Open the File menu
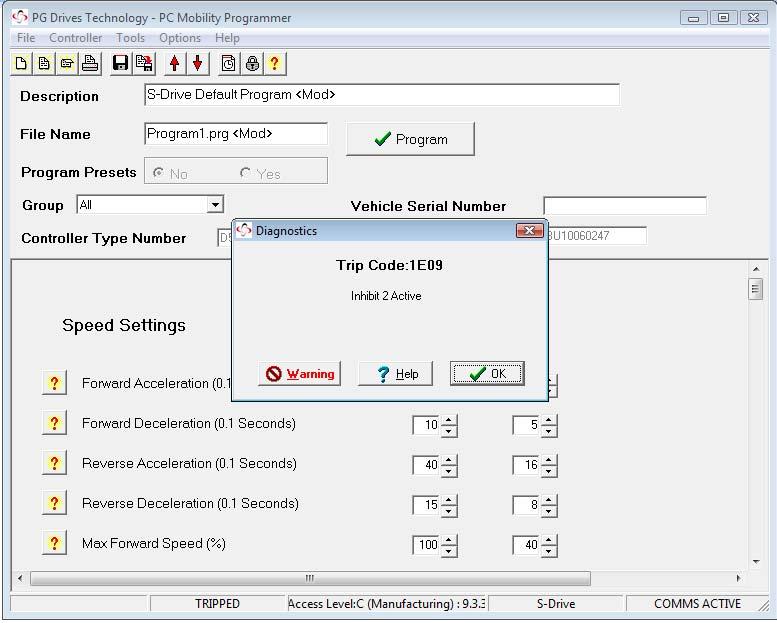The width and height of the screenshot is (777, 623). click(x=26, y=38)
